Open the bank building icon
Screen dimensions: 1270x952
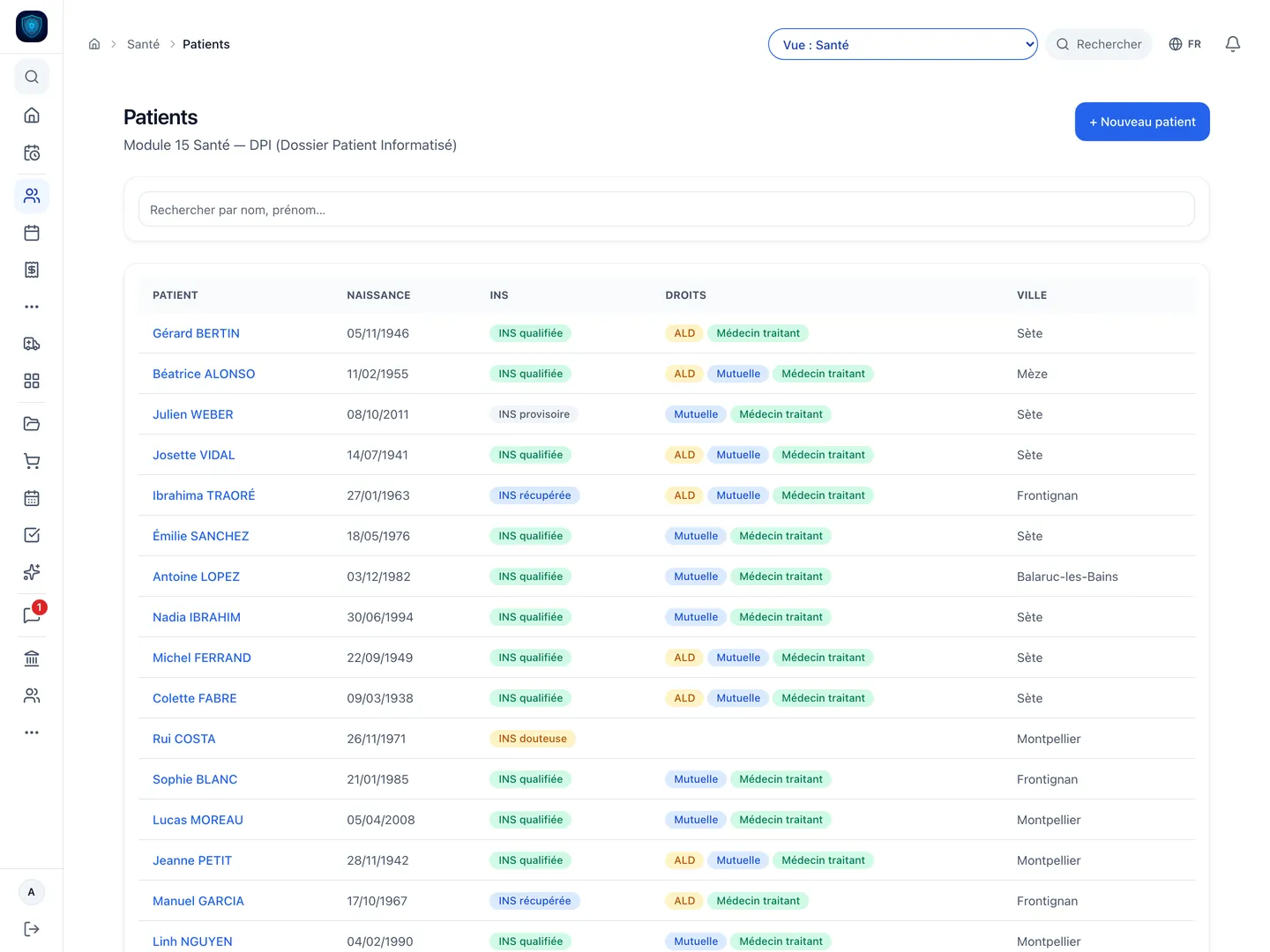32,658
